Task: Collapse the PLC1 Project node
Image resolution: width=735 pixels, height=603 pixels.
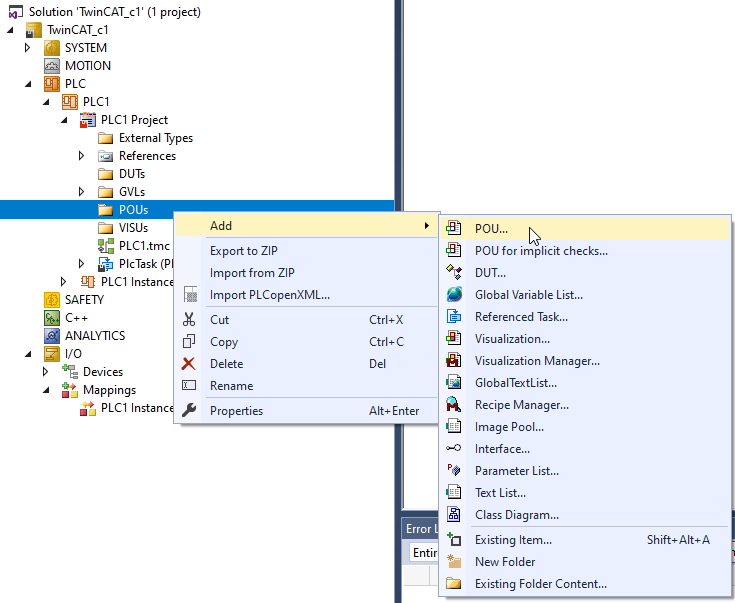Action: (x=64, y=120)
